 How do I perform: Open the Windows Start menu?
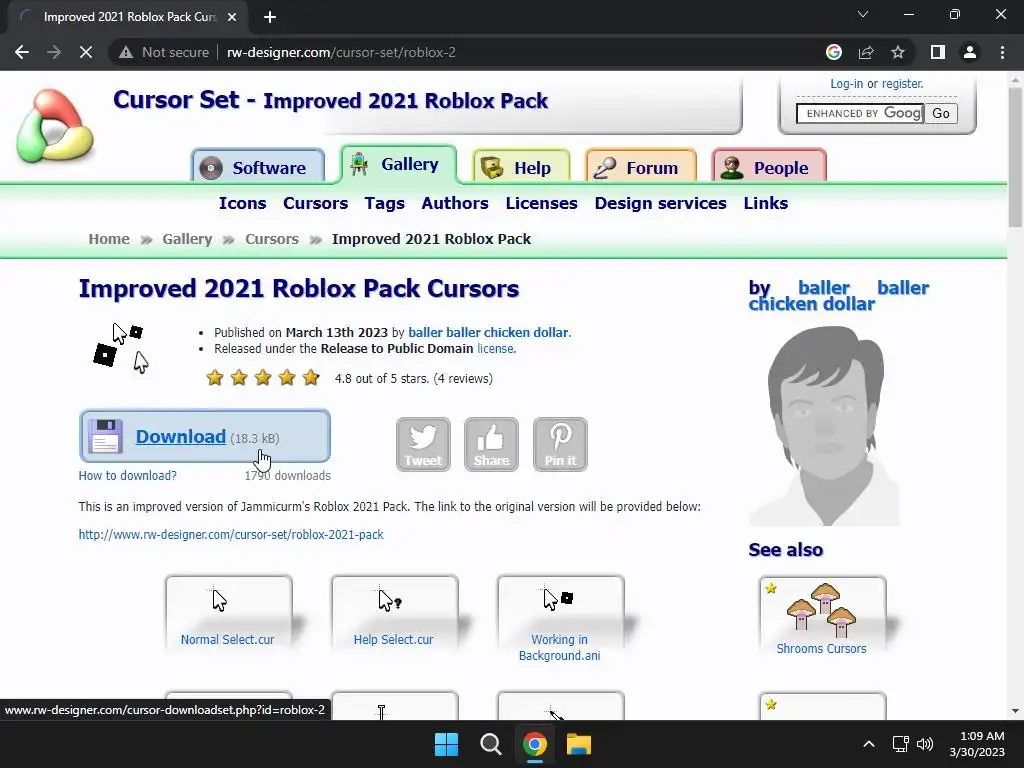[447, 744]
